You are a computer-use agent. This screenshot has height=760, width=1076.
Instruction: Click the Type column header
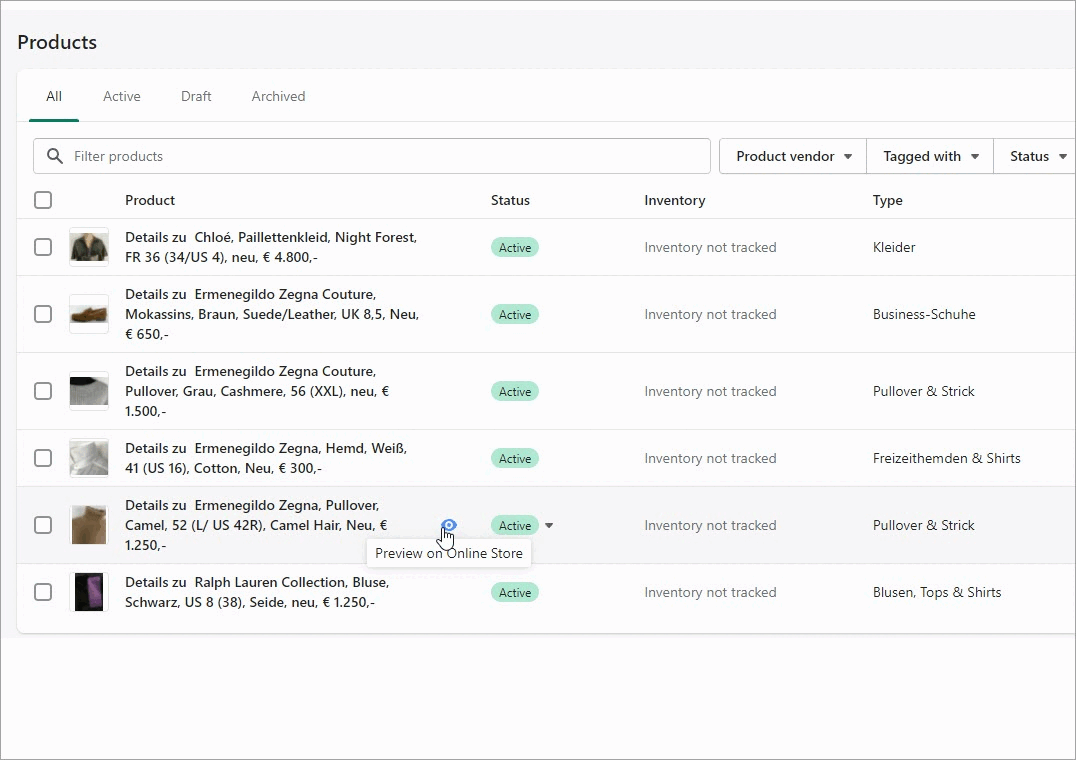click(888, 200)
